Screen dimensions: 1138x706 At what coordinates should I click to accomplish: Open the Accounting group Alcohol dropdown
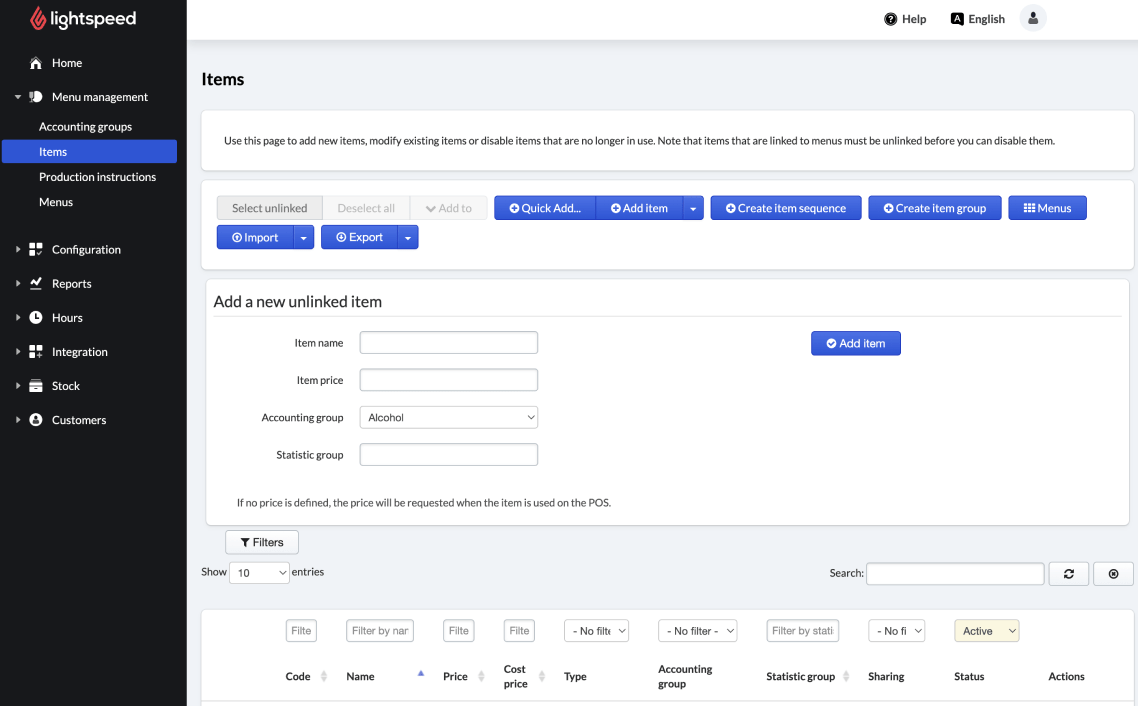[x=449, y=418]
